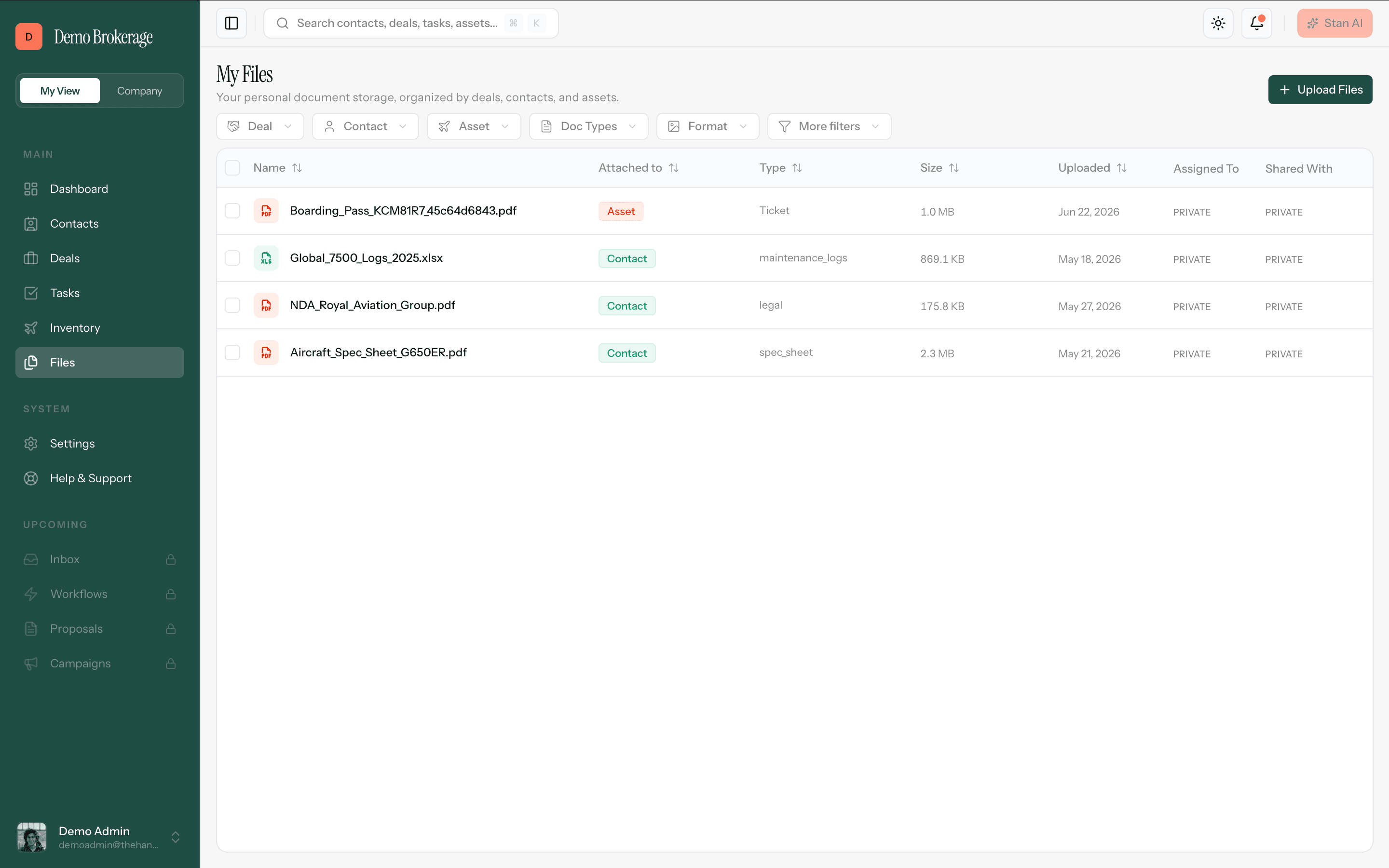Expand the Format filter dropdown
Viewport: 1389px width, 868px height.
707,126
